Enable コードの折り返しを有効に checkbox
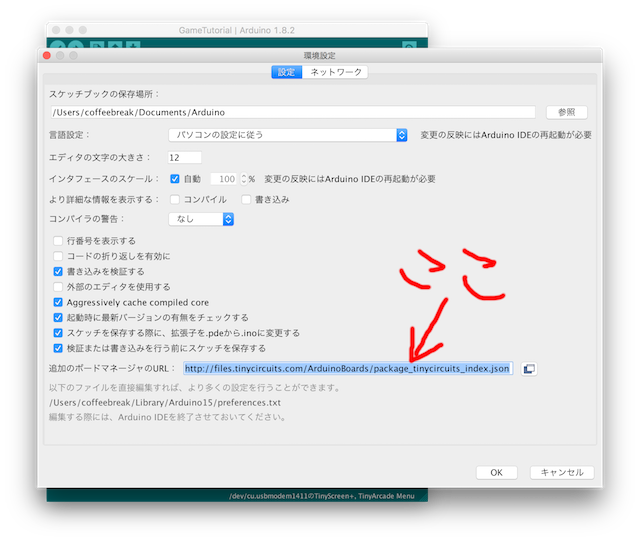The height and width of the screenshot is (541, 640). point(58,256)
